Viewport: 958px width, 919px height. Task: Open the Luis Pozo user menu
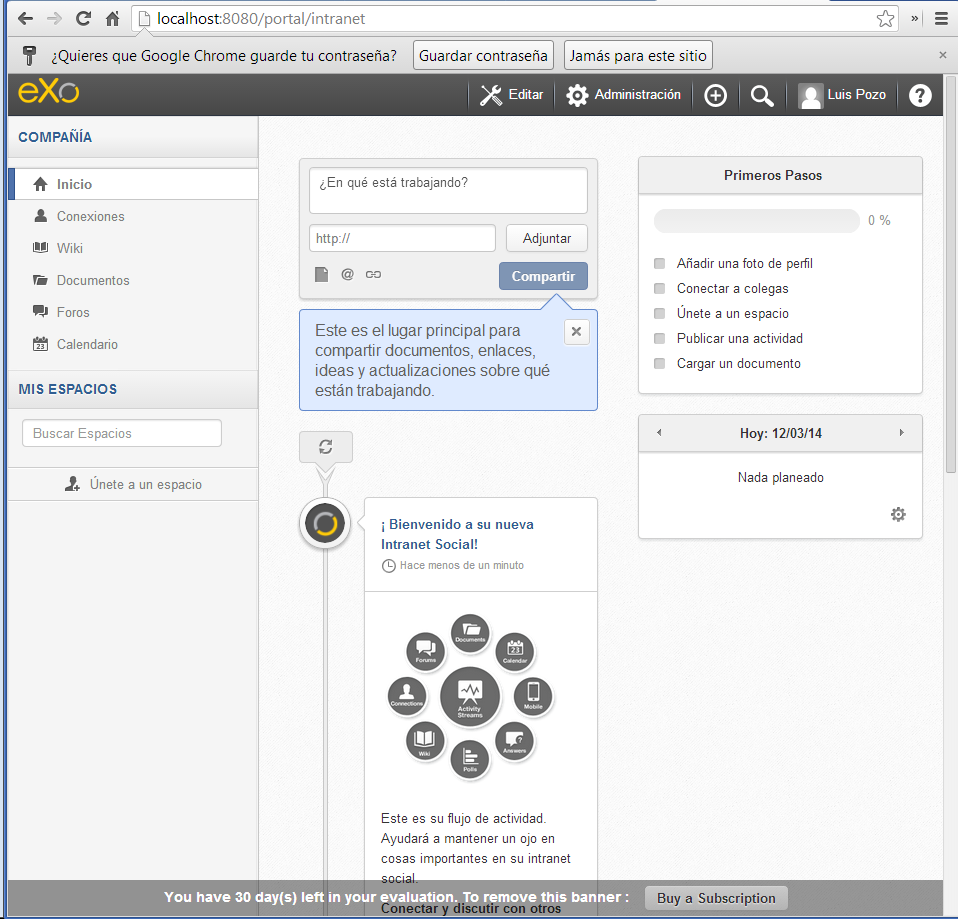point(842,95)
